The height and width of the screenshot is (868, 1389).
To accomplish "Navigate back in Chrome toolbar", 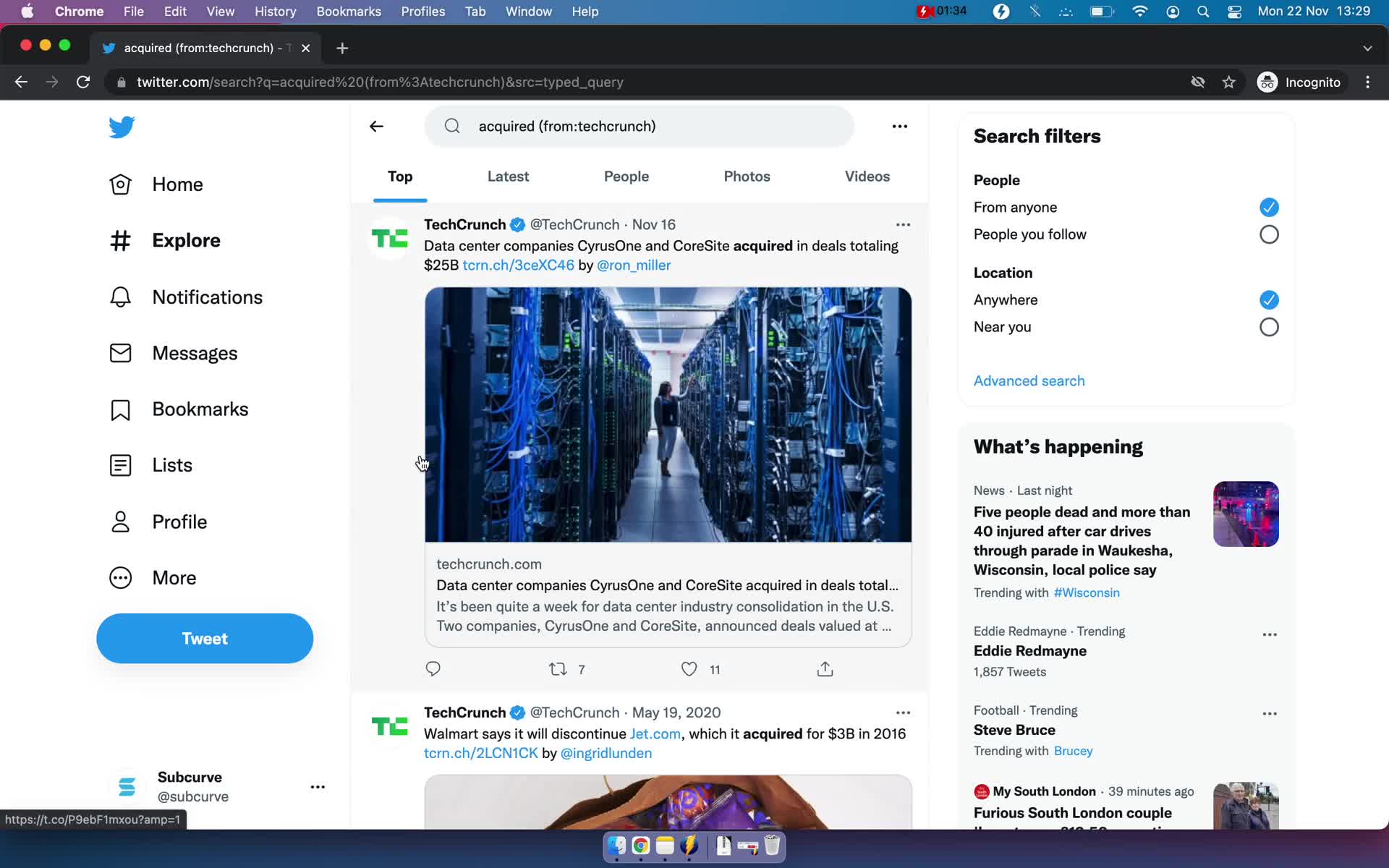I will tap(21, 82).
